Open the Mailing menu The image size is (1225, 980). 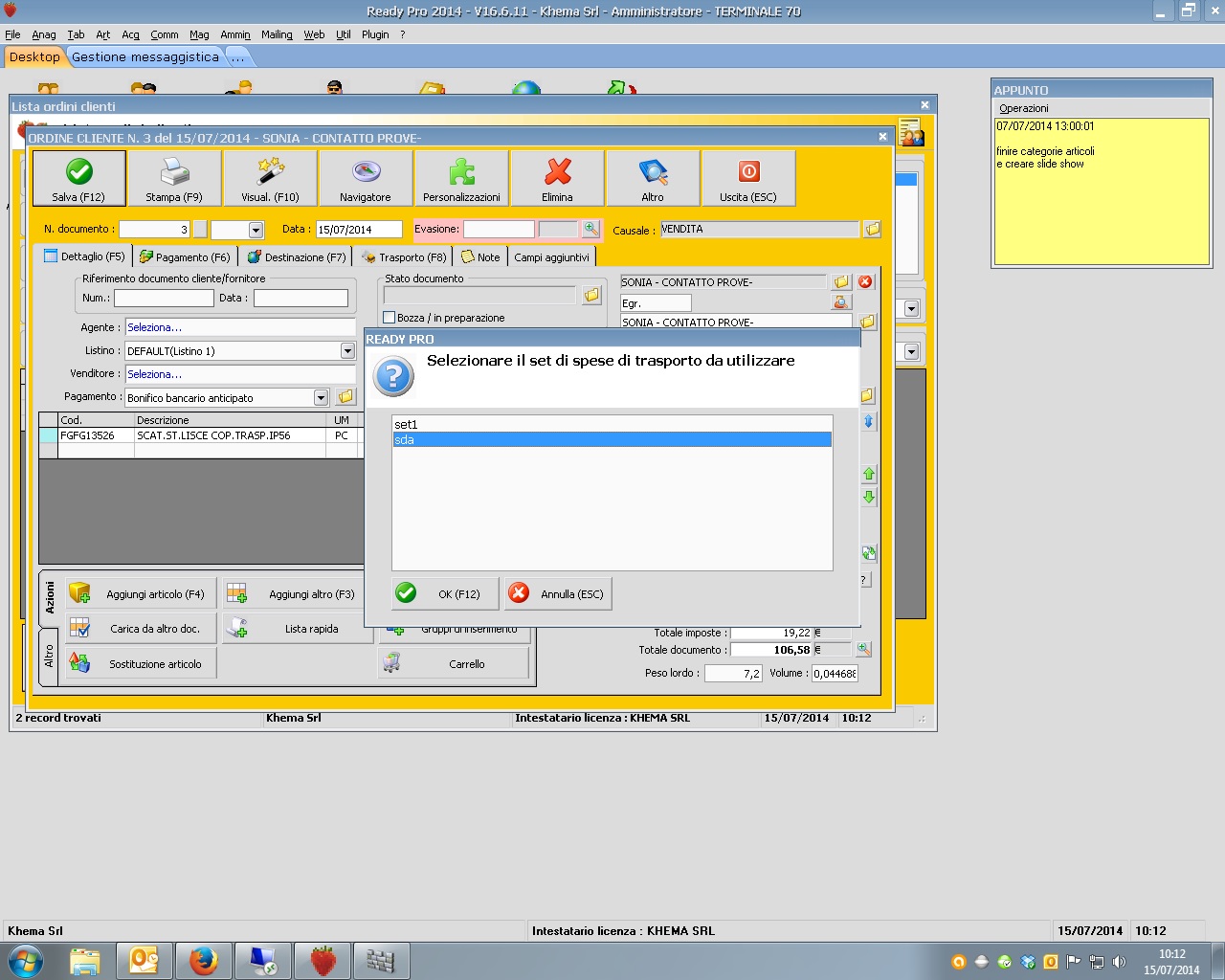coord(277,34)
